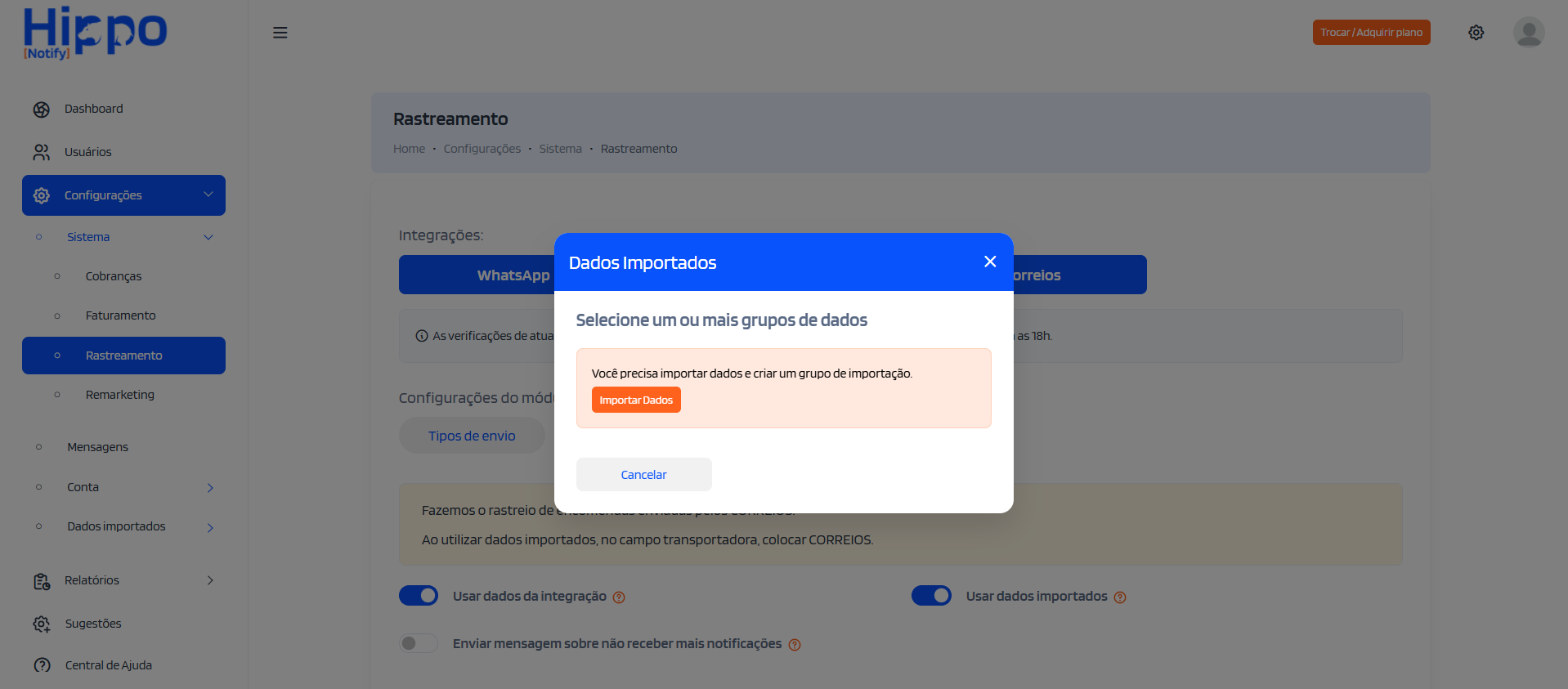Select Remarketing under Sistema
The height and width of the screenshot is (689, 1568).
120,395
